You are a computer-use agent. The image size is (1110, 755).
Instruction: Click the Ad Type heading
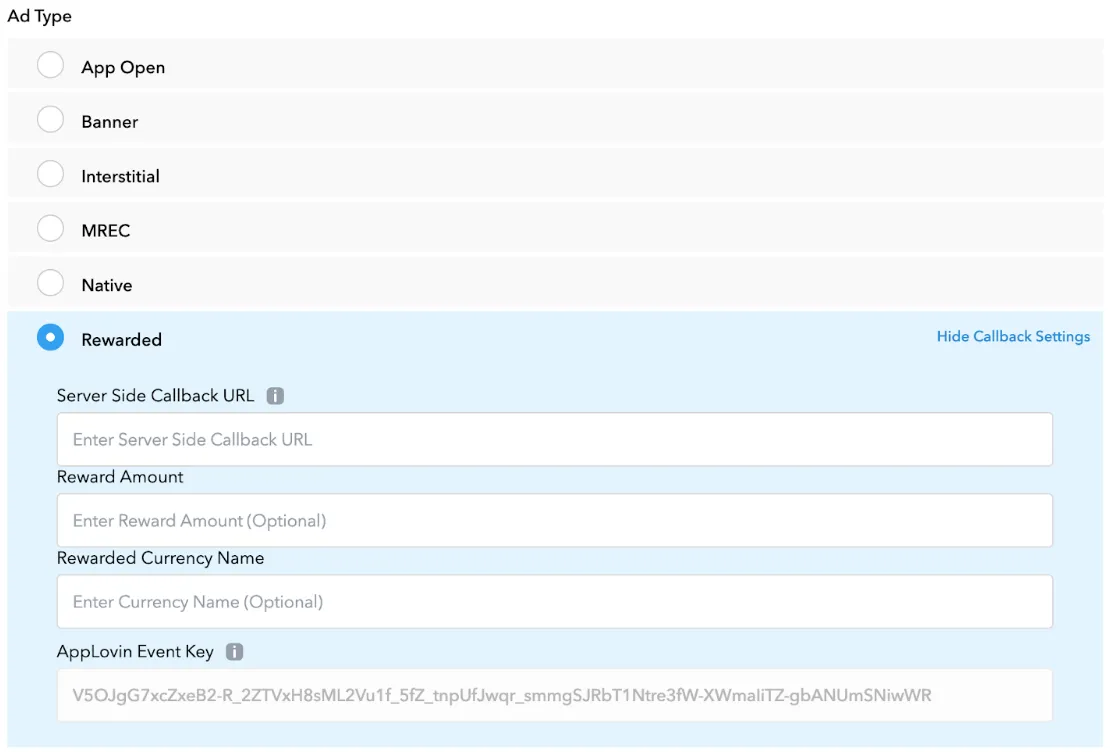point(39,15)
